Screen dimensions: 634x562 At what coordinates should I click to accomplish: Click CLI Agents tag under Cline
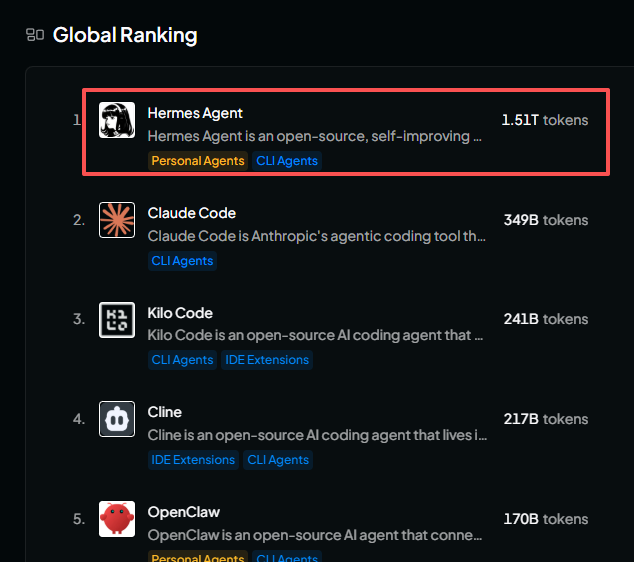(278, 460)
